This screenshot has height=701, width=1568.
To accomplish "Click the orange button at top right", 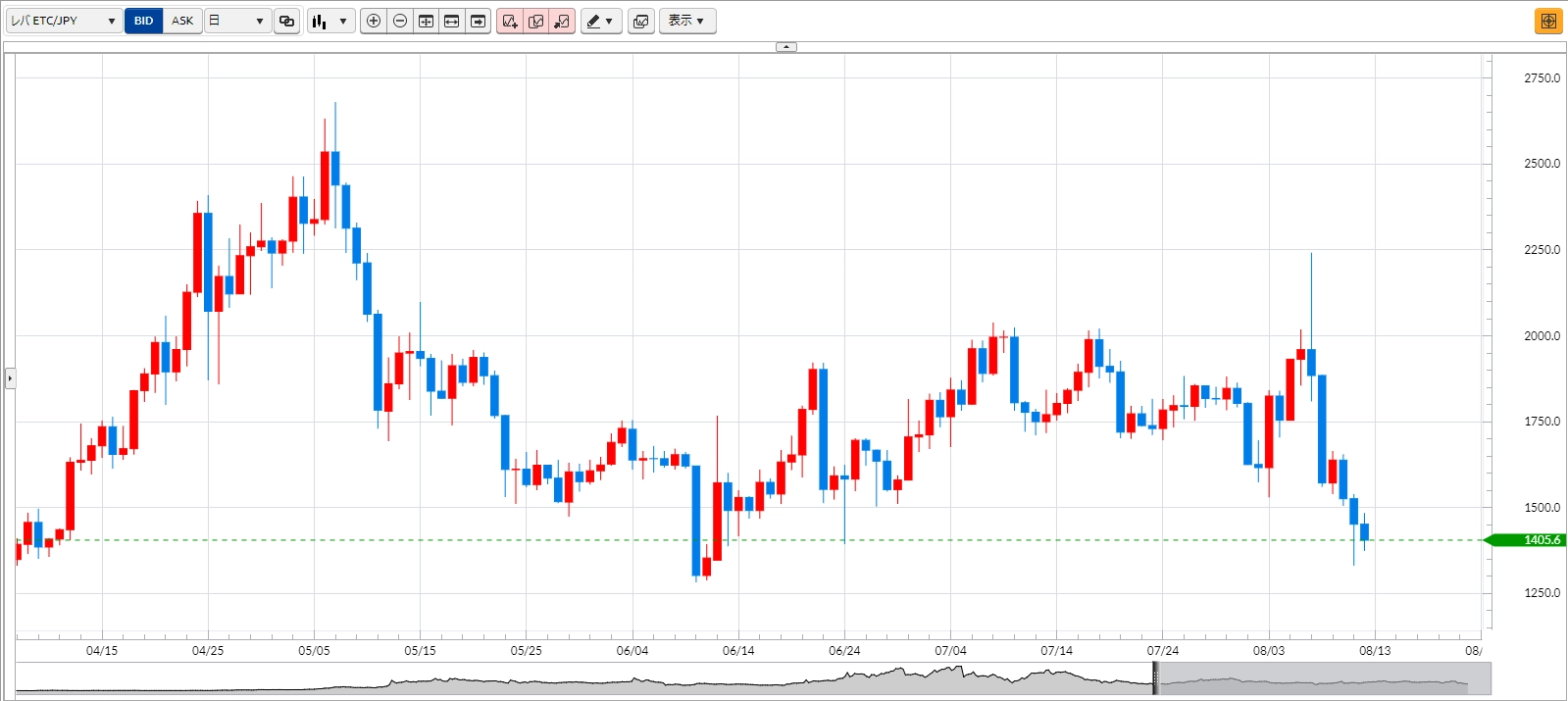I will (1548, 21).
